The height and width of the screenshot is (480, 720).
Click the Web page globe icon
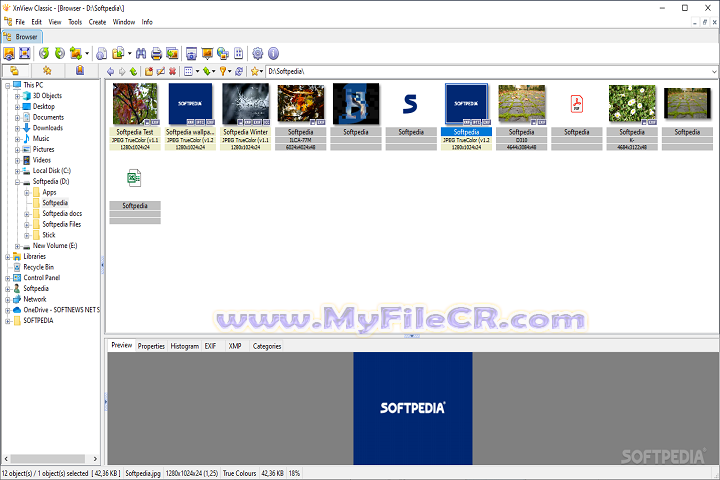click(x=223, y=53)
